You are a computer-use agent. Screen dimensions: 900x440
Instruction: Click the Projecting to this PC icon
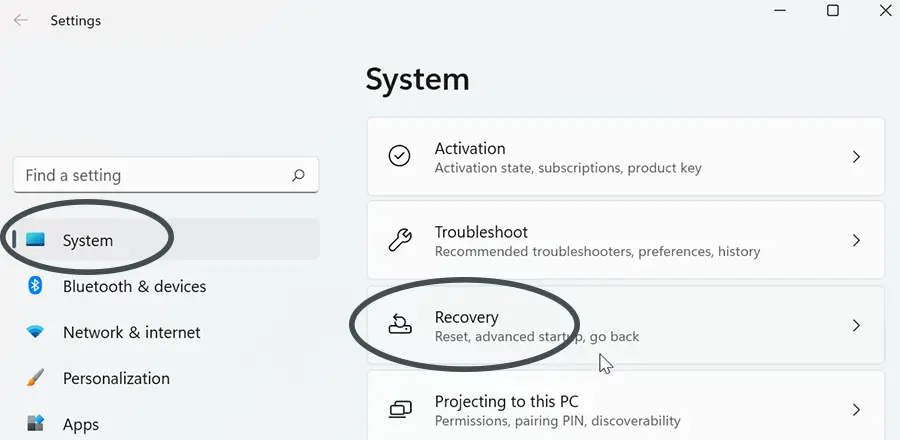(401, 409)
